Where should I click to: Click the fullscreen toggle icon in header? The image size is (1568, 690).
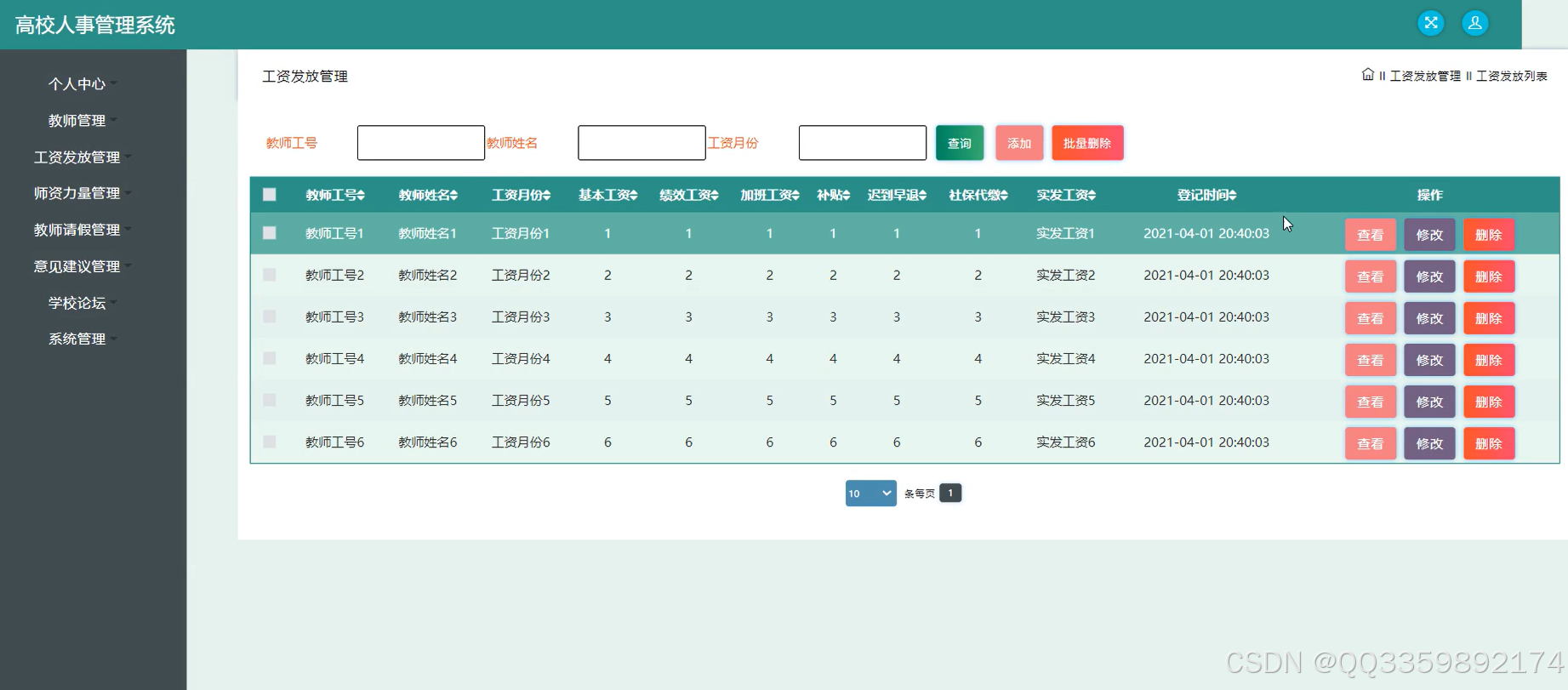tap(1431, 23)
